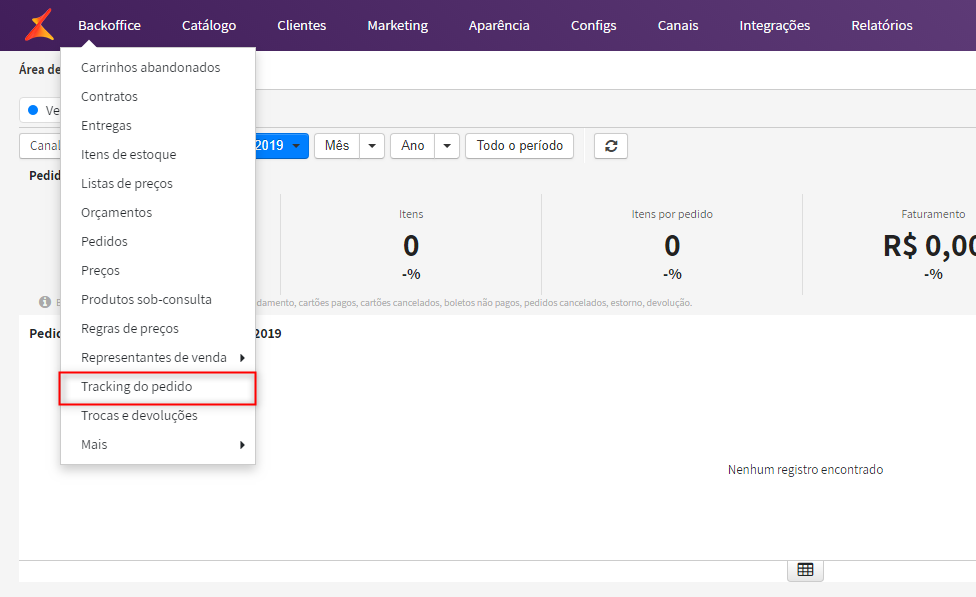Image resolution: width=976 pixels, height=597 pixels.
Task: Click Tracking do pedido
Action: coord(157,387)
